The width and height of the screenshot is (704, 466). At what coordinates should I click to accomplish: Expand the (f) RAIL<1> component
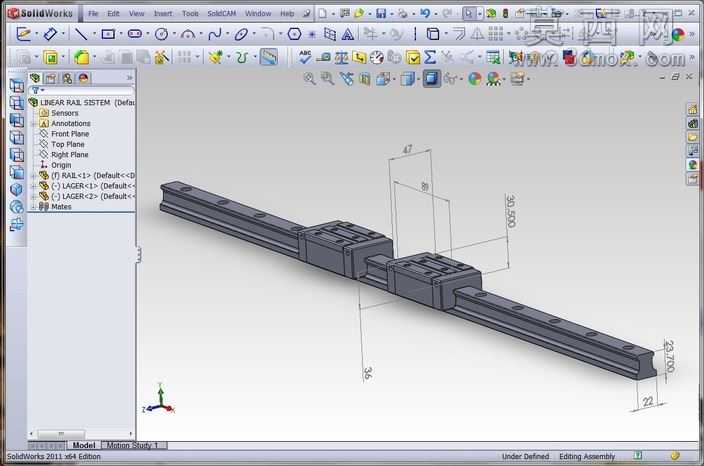coord(33,176)
